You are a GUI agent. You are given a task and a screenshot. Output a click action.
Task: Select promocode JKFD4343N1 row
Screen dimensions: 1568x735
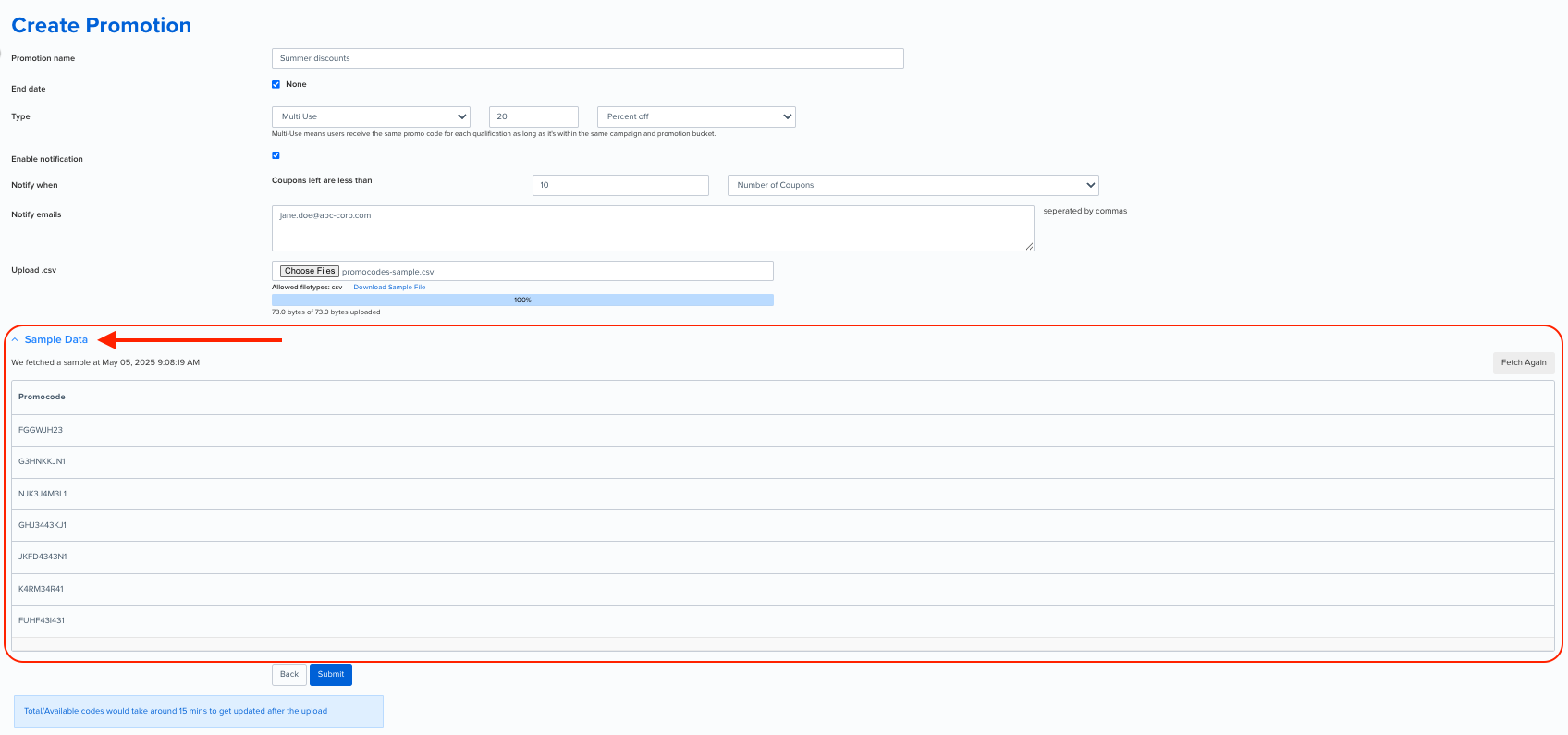click(783, 557)
